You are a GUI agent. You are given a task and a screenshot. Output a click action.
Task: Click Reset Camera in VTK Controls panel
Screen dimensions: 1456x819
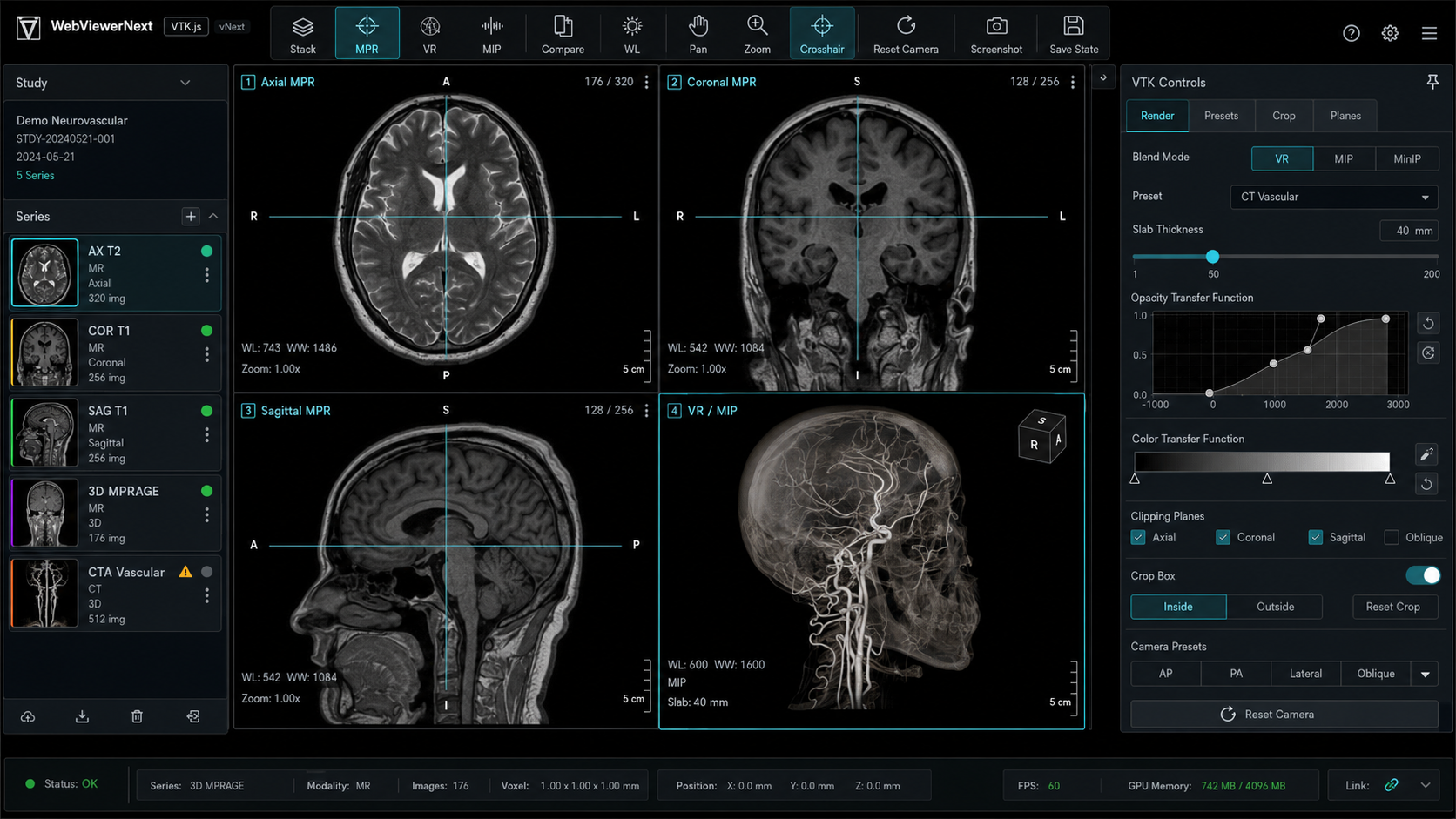(1284, 714)
